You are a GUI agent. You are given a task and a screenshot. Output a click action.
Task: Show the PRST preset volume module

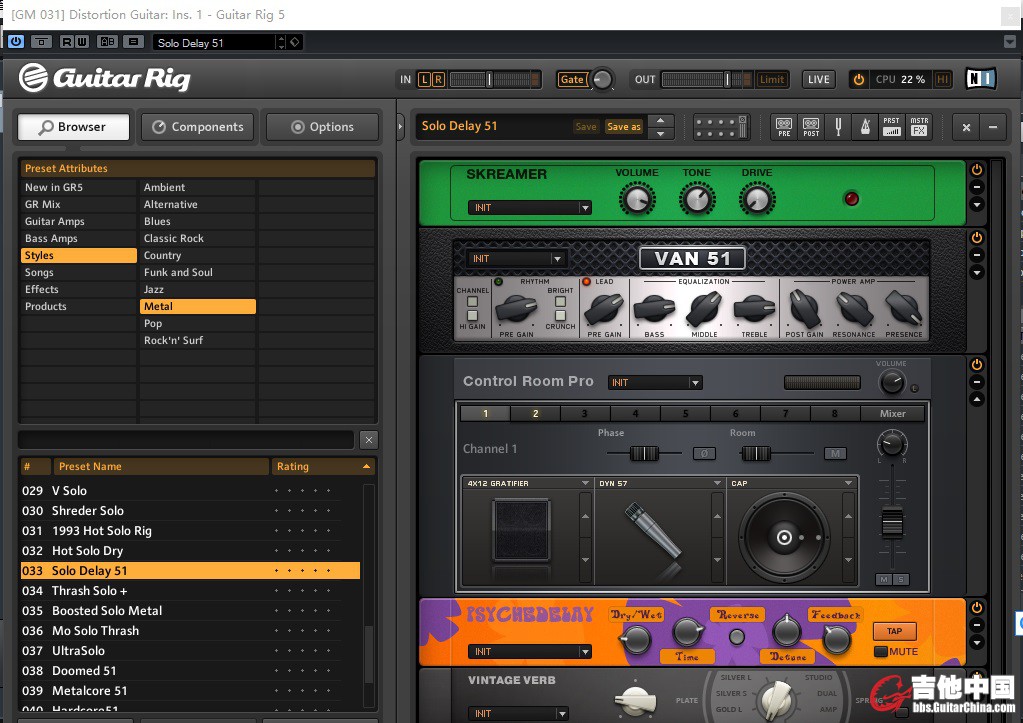coord(891,126)
